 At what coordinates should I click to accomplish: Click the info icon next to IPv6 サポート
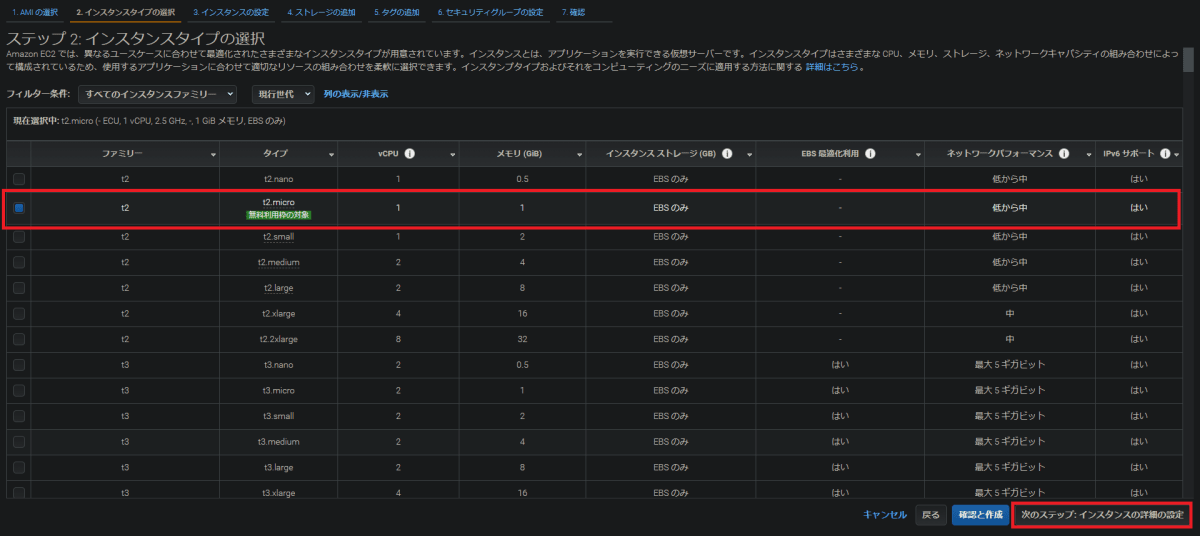tap(1165, 154)
